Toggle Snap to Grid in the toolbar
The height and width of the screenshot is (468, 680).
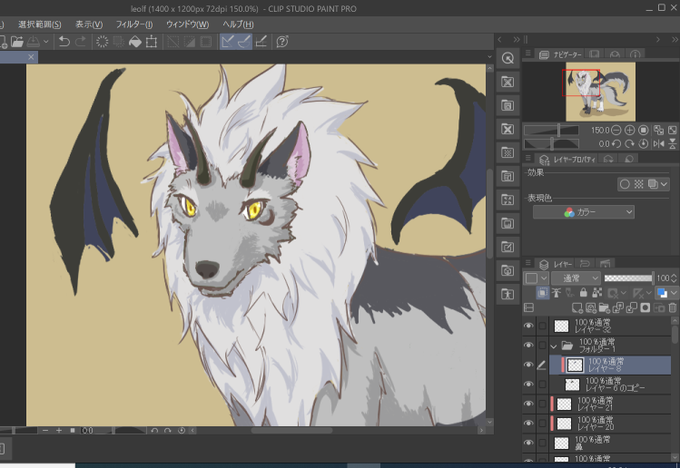[x=261, y=42]
